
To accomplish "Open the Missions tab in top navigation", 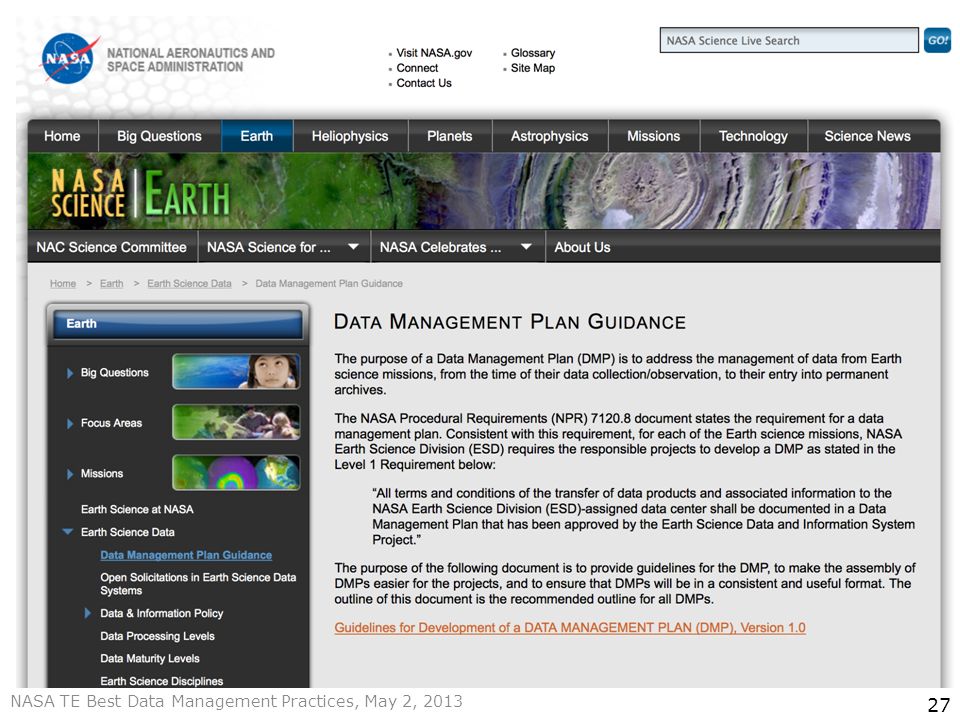I will (653, 136).
